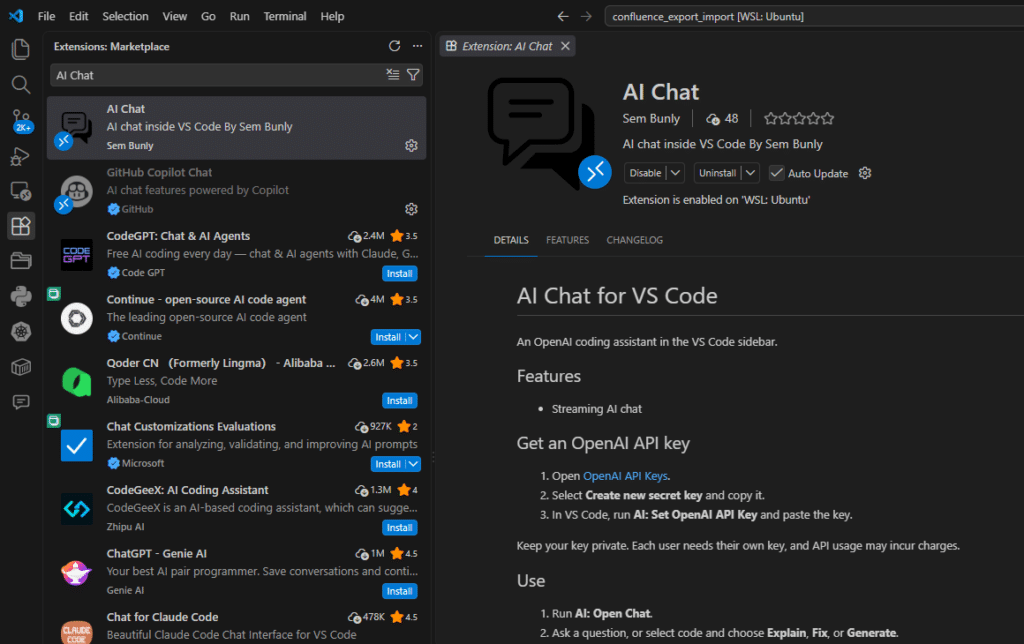Image resolution: width=1024 pixels, height=644 pixels.
Task: Open the Terminal menu
Action: point(285,16)
